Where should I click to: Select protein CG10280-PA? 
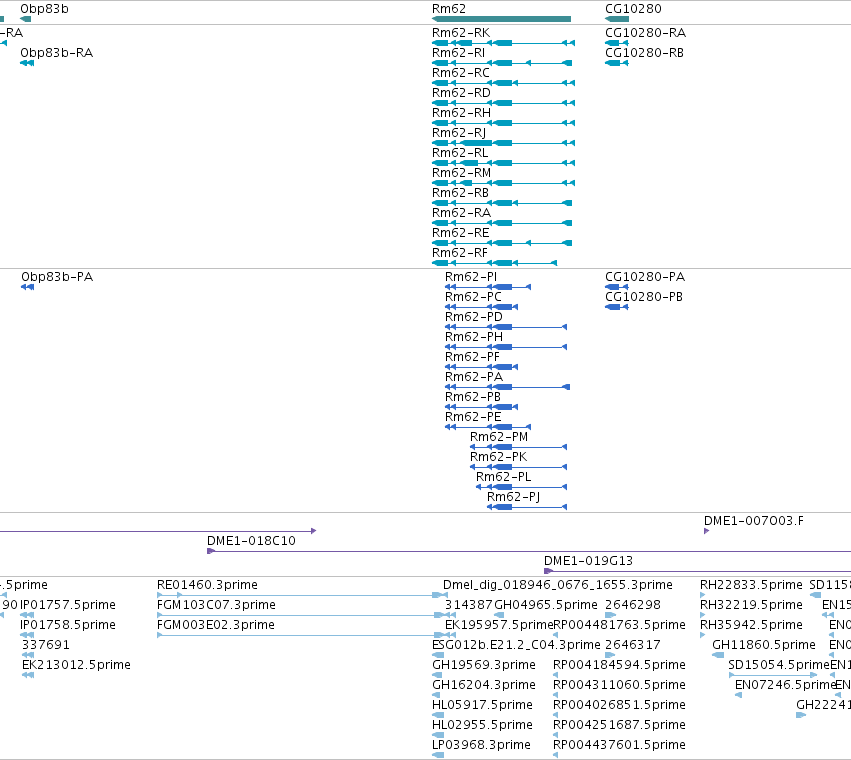pos(617,287)
